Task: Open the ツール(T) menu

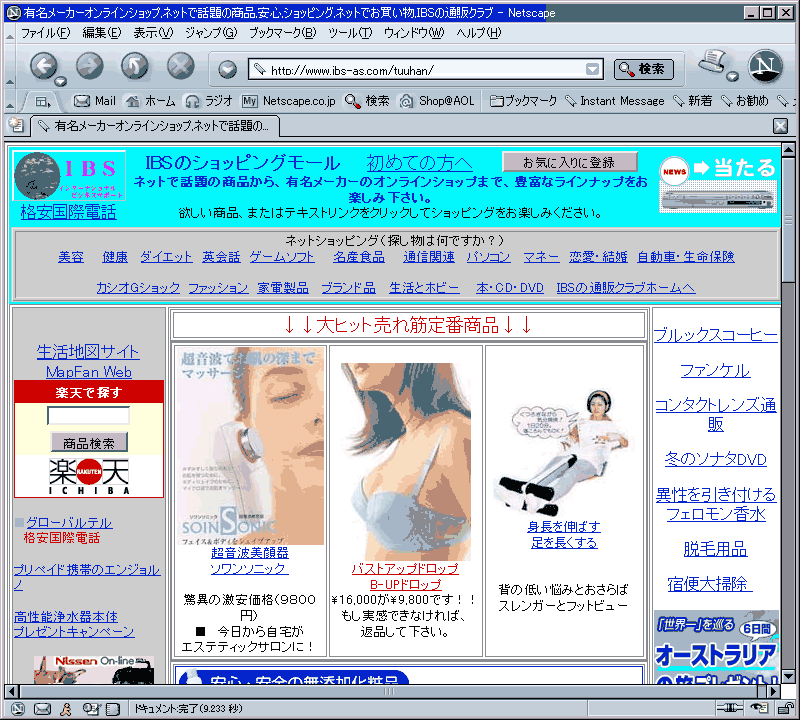Action: tap(350, 33)
